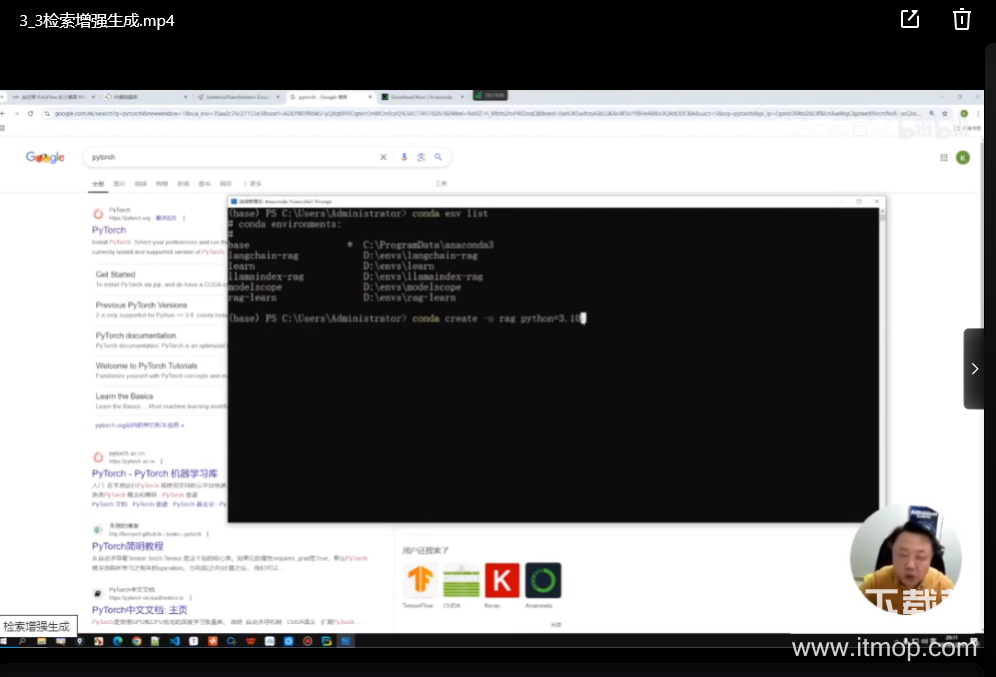
Task: Open the 'PyTorch - PyTorch 机器学习库' result
Action: pos(154,473)
